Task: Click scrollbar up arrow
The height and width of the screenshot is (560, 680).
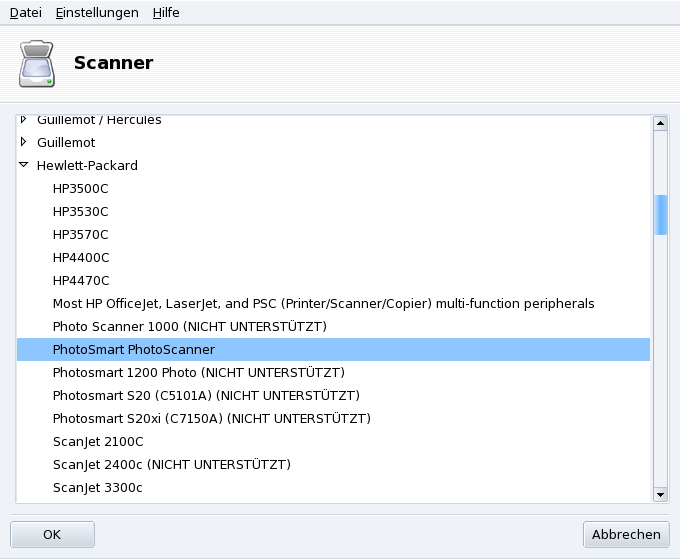Action: point(660,124)
